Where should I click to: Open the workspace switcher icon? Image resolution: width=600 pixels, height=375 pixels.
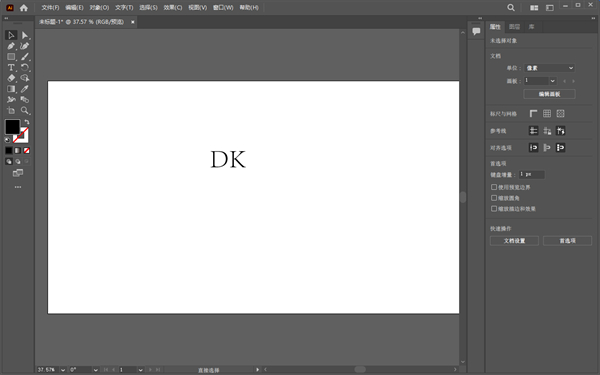[550, 8]
